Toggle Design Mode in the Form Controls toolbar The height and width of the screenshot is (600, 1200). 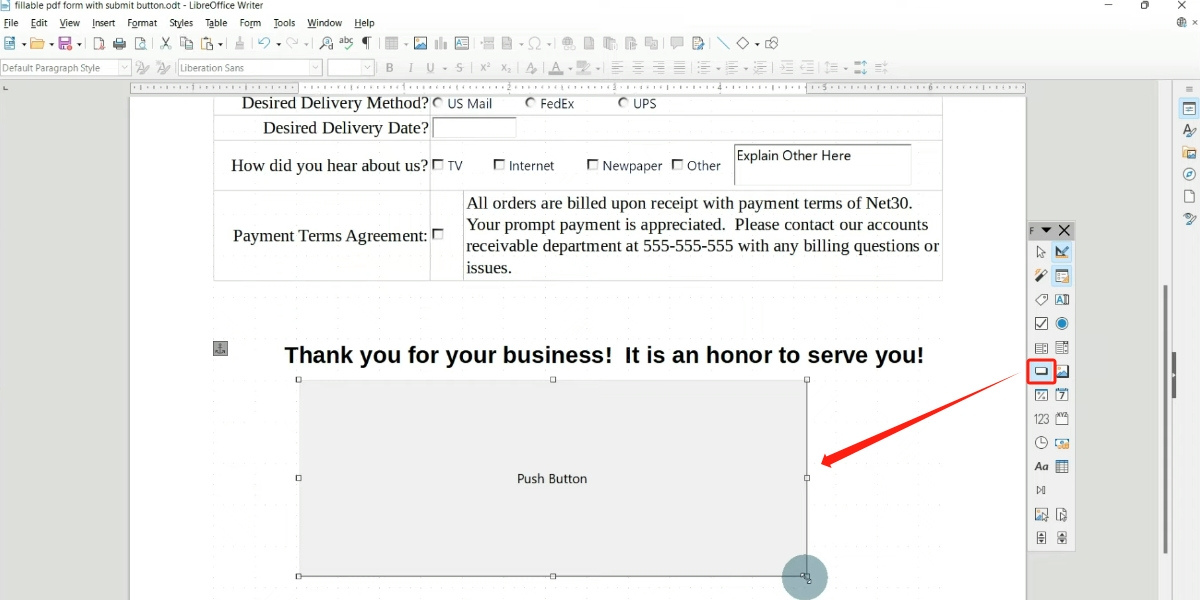coord(1062,251)
